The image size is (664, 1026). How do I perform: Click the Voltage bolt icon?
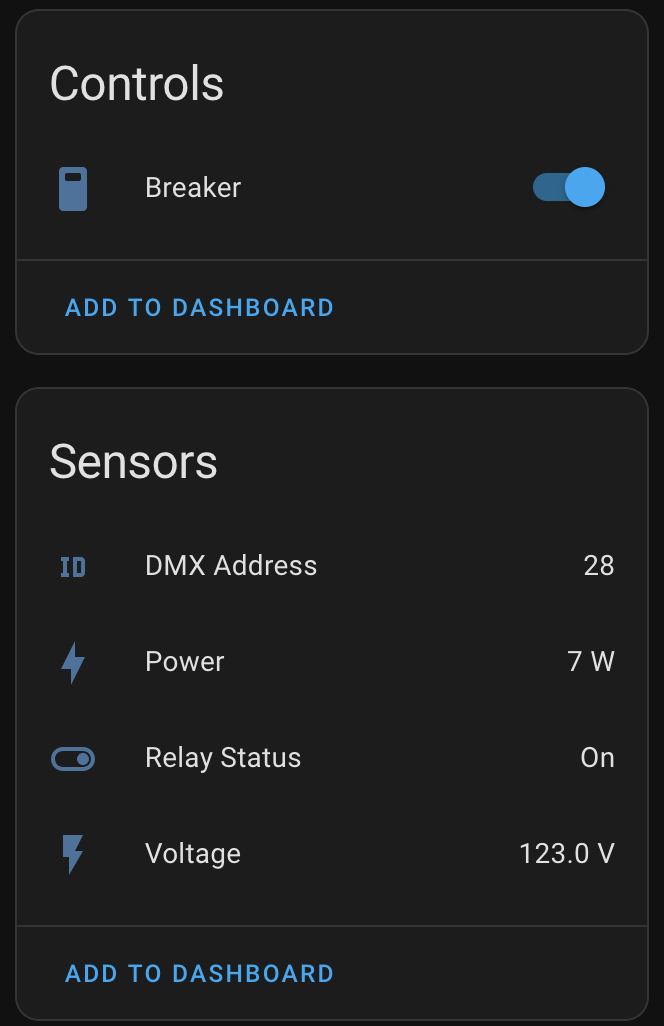72,854
